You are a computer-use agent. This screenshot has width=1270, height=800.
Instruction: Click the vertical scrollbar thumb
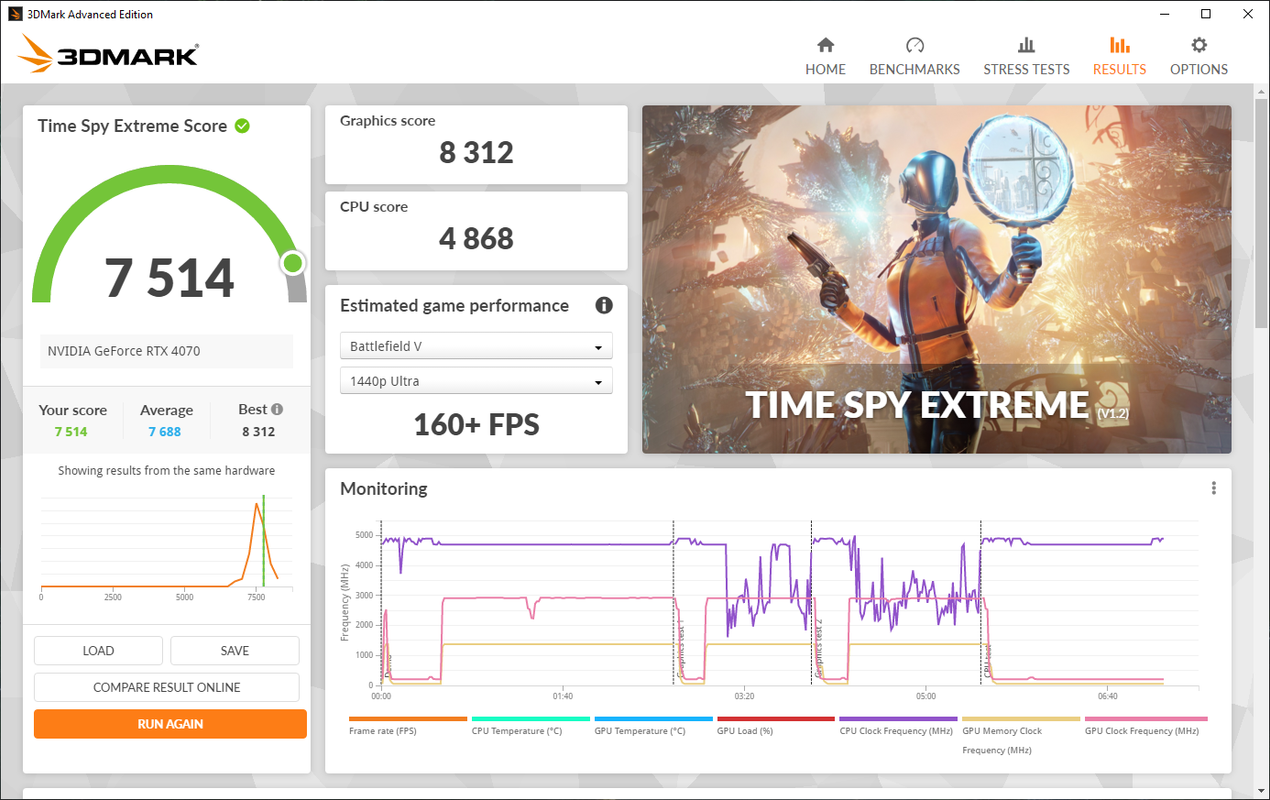1261,214
